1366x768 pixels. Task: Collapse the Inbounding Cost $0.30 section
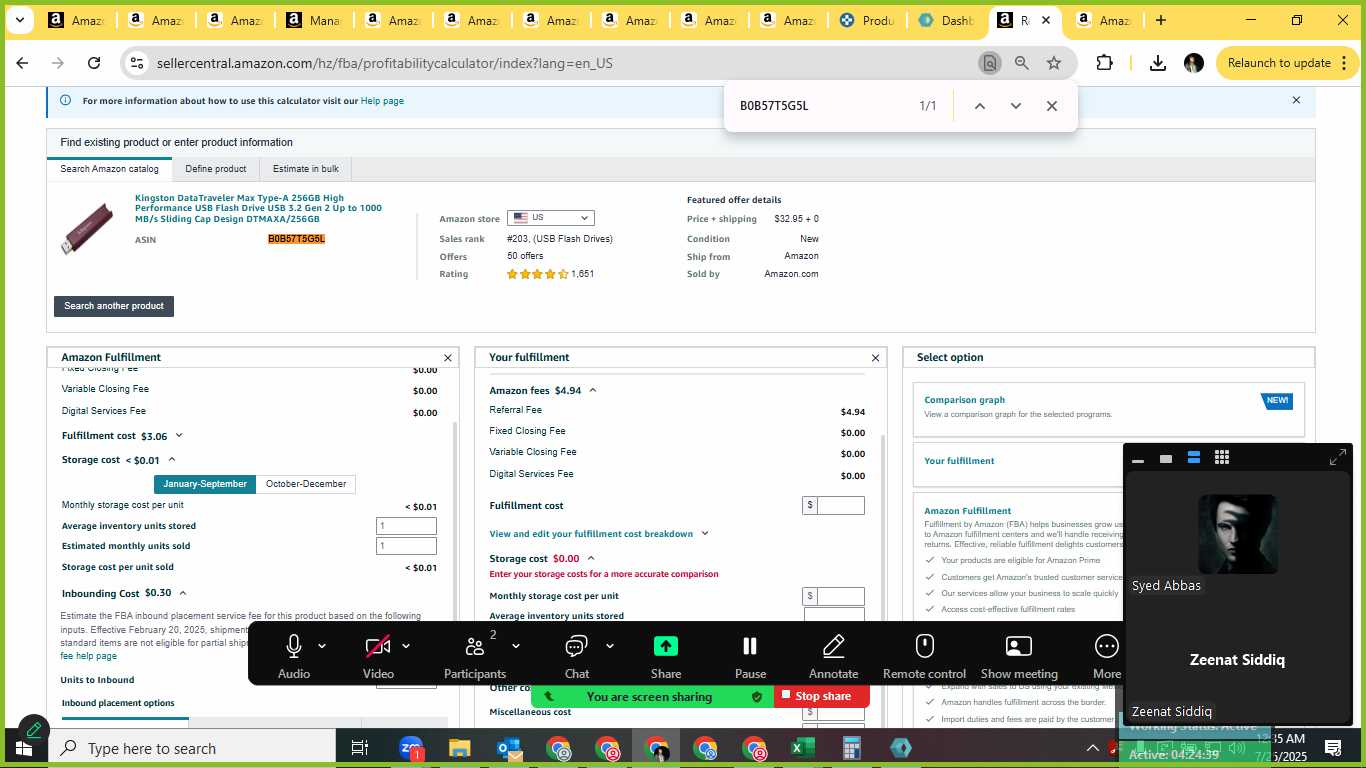point(183,593)
